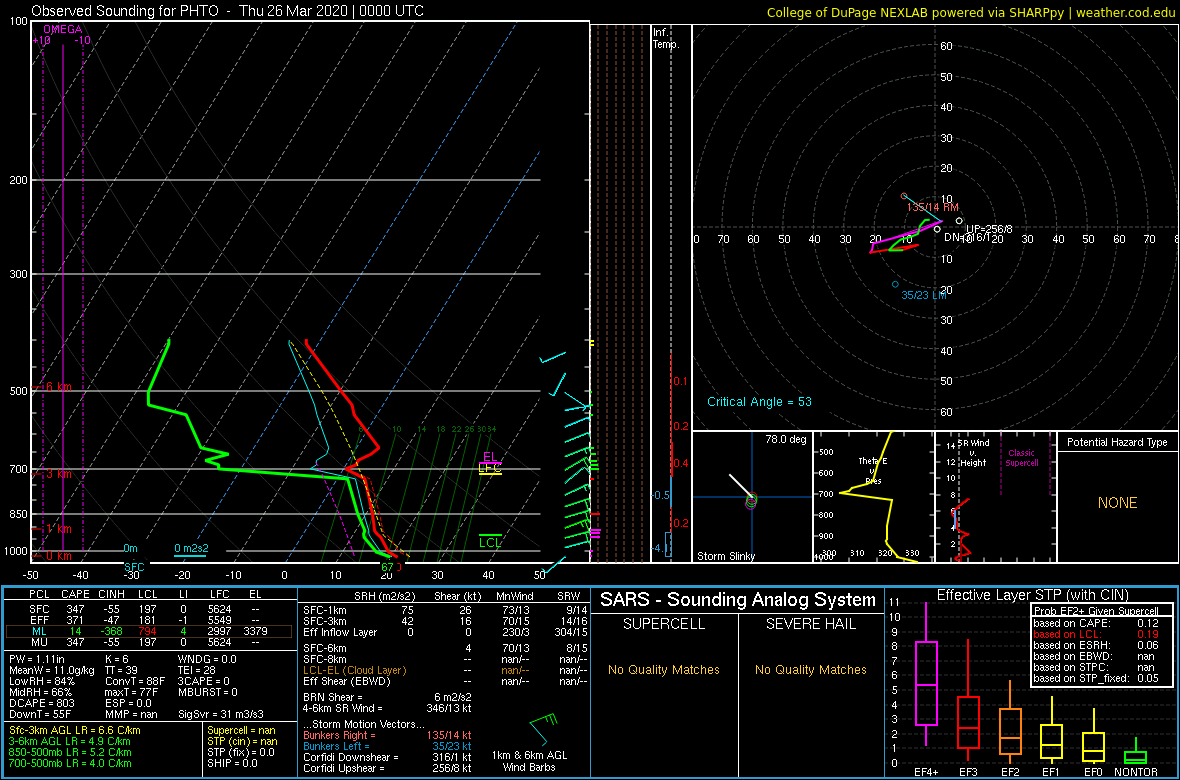Click the cyan '0 m2s2' label
The width and height of the screenshot is (1180, 780).
tap(190, 547)
